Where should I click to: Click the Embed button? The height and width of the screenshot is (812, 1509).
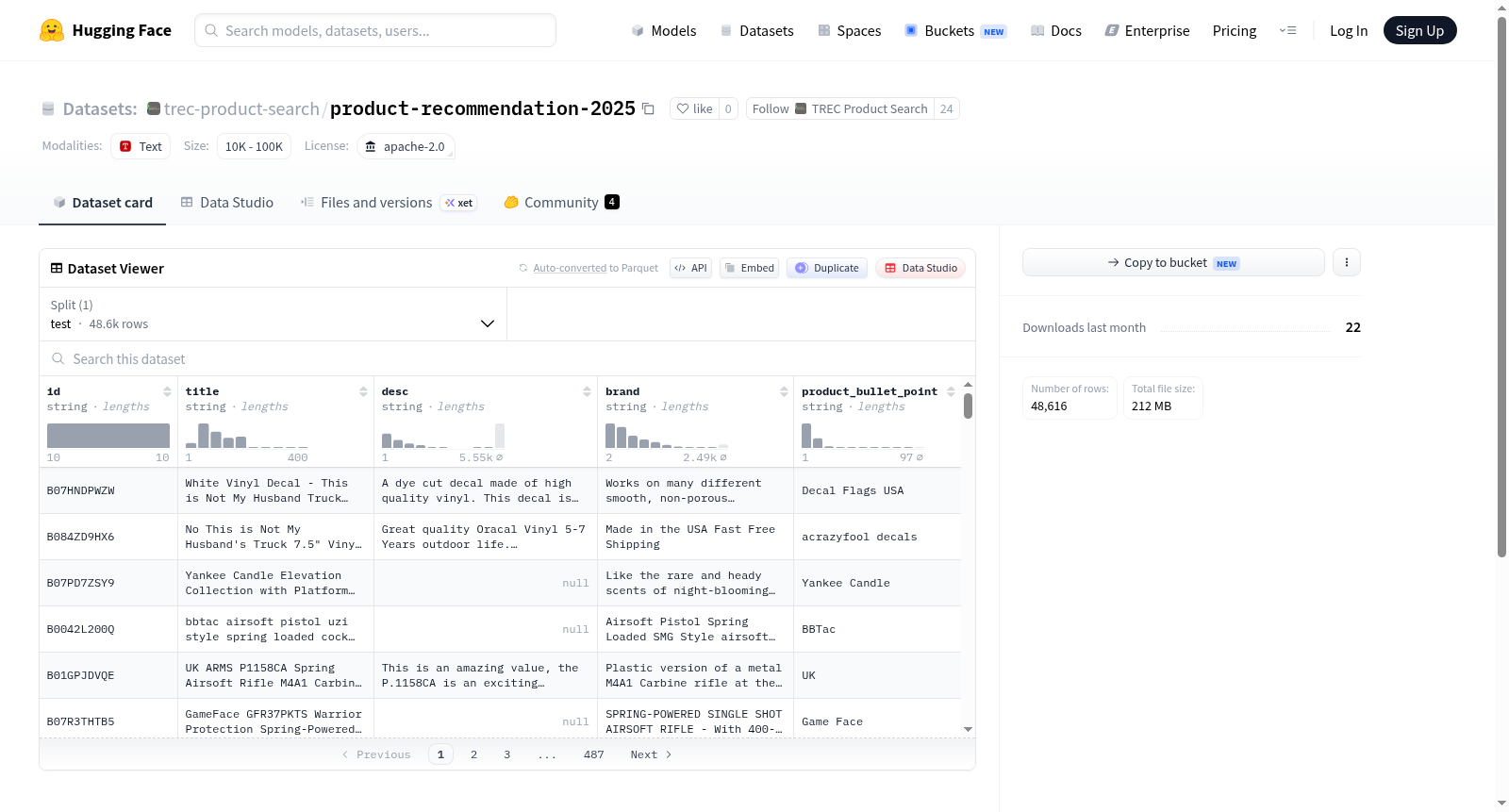point(749,268)
